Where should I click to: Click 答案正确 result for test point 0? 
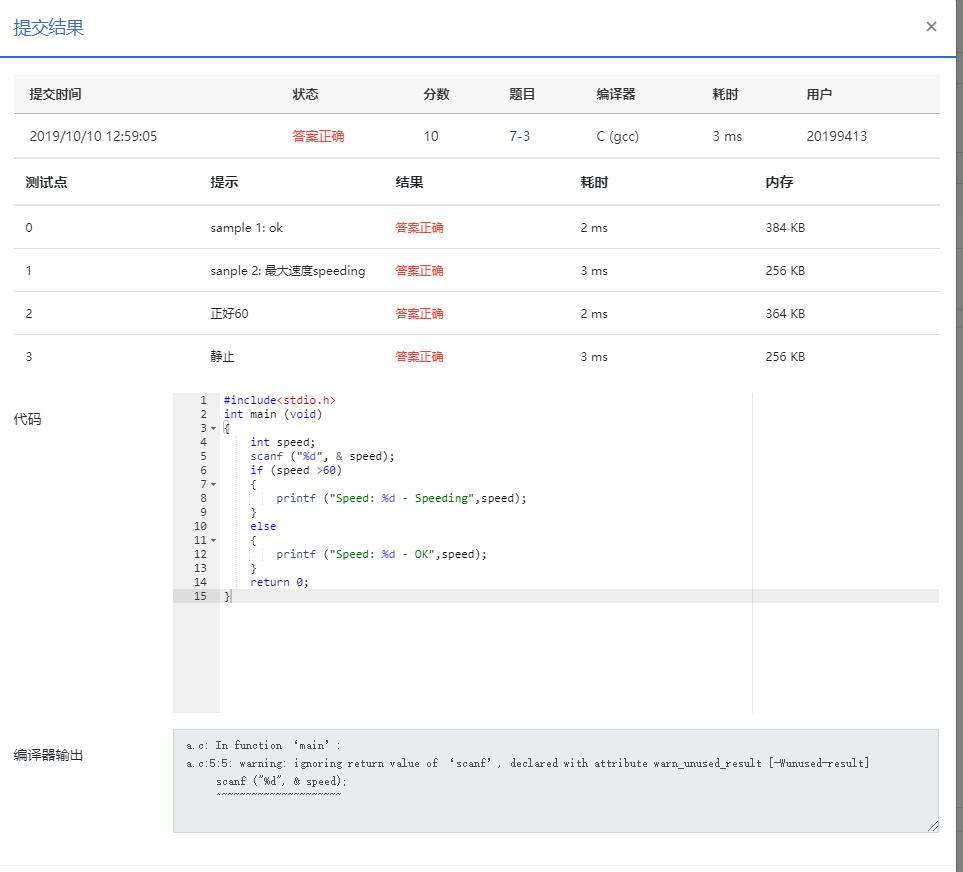419,228
